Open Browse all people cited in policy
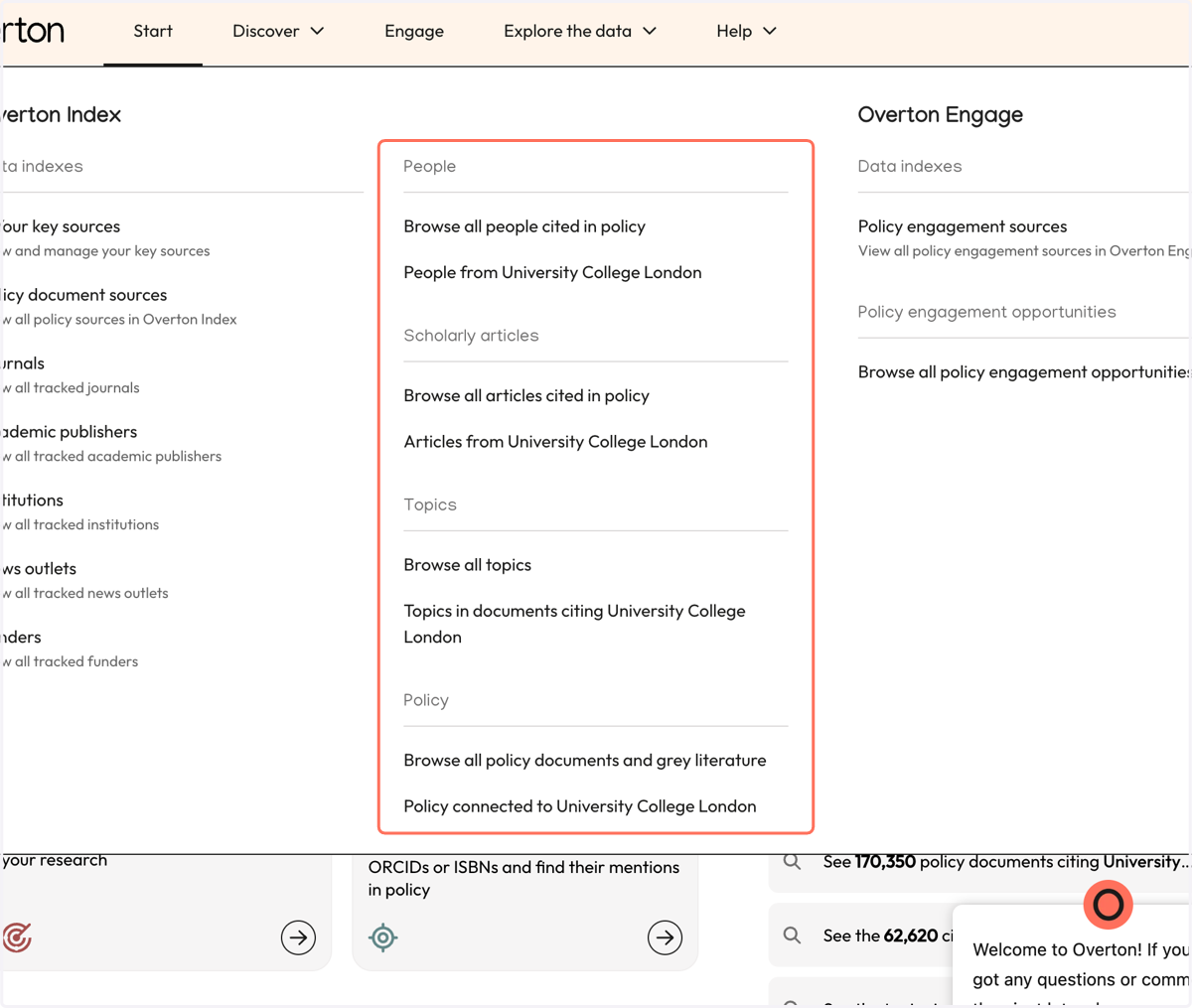 pos(524,226)
